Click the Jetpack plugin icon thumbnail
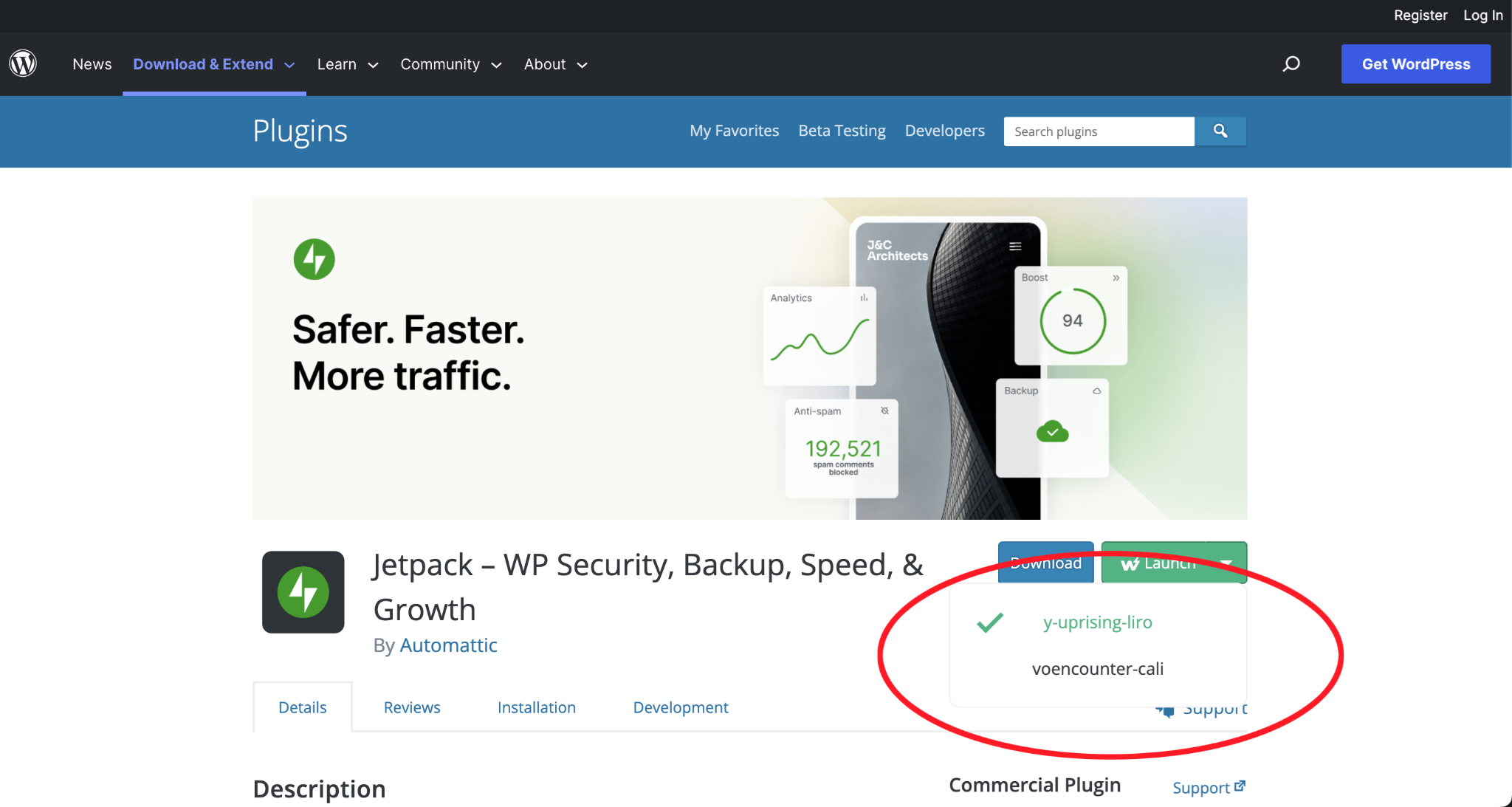1512x807 pixels. pos(303,592)
